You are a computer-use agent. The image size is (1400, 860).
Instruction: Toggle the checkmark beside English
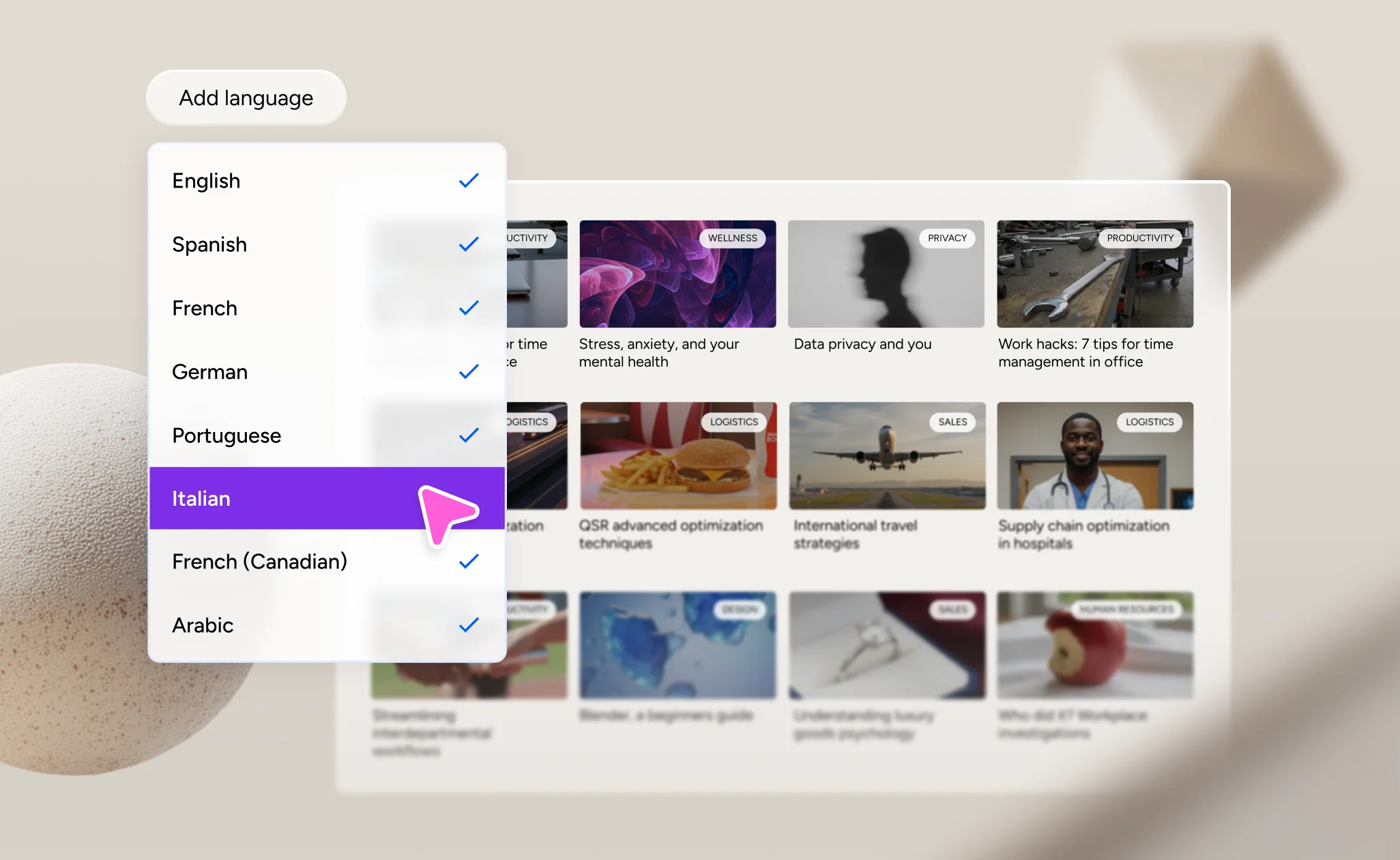pyautogui.click(x=469, y=181)
